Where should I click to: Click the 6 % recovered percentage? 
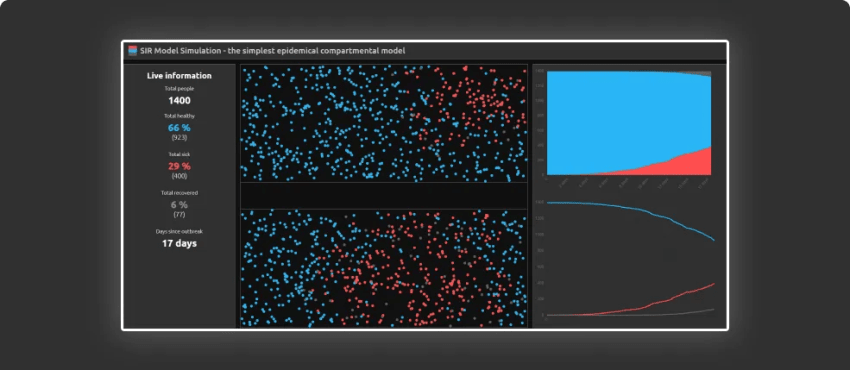coord(179,205)
